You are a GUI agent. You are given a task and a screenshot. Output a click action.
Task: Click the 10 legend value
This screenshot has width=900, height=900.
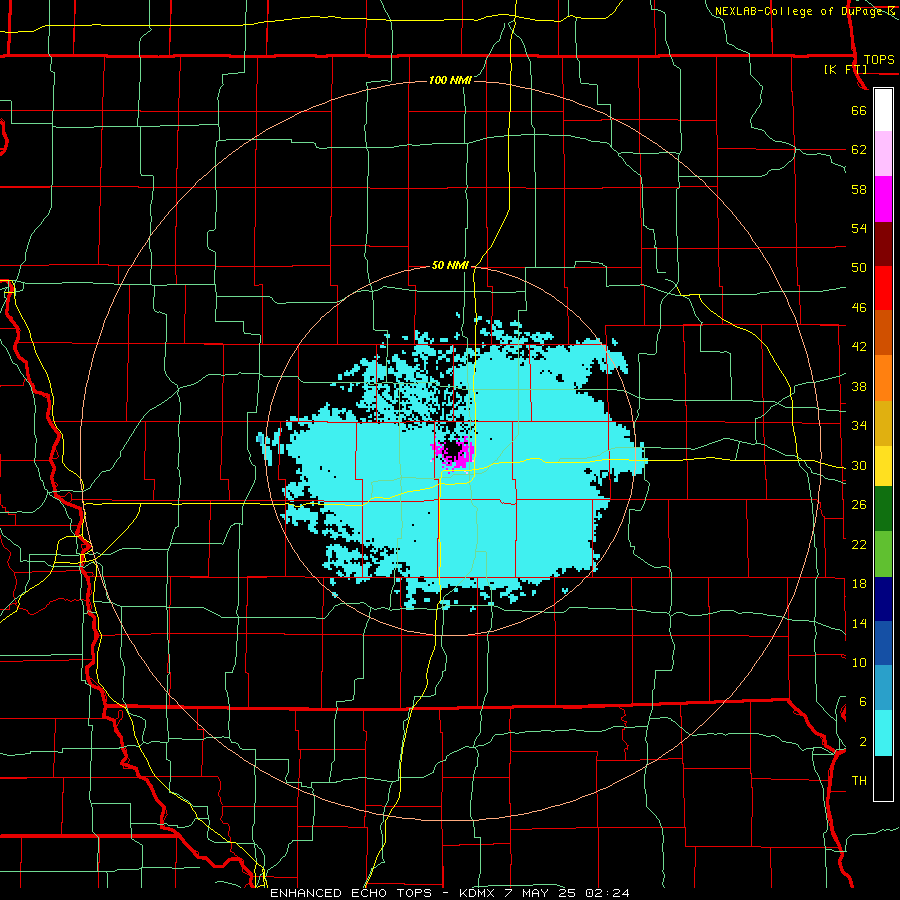coord(859,662)
